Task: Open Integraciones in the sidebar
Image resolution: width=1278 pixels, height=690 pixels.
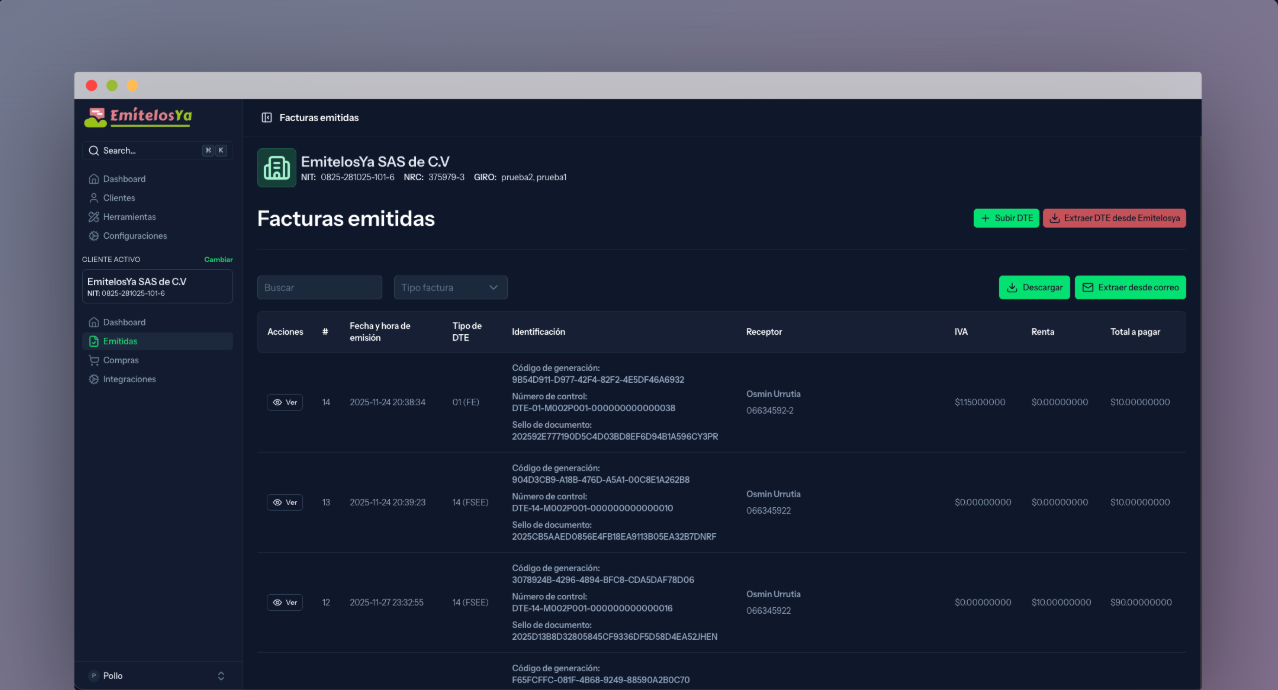Action: [129, 379]
